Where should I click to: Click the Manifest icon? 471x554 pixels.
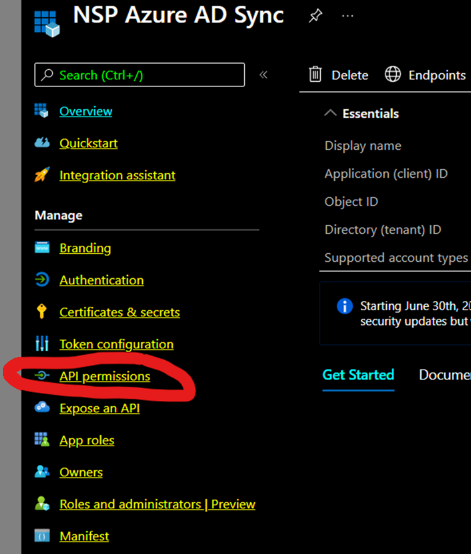pos(42,536)
